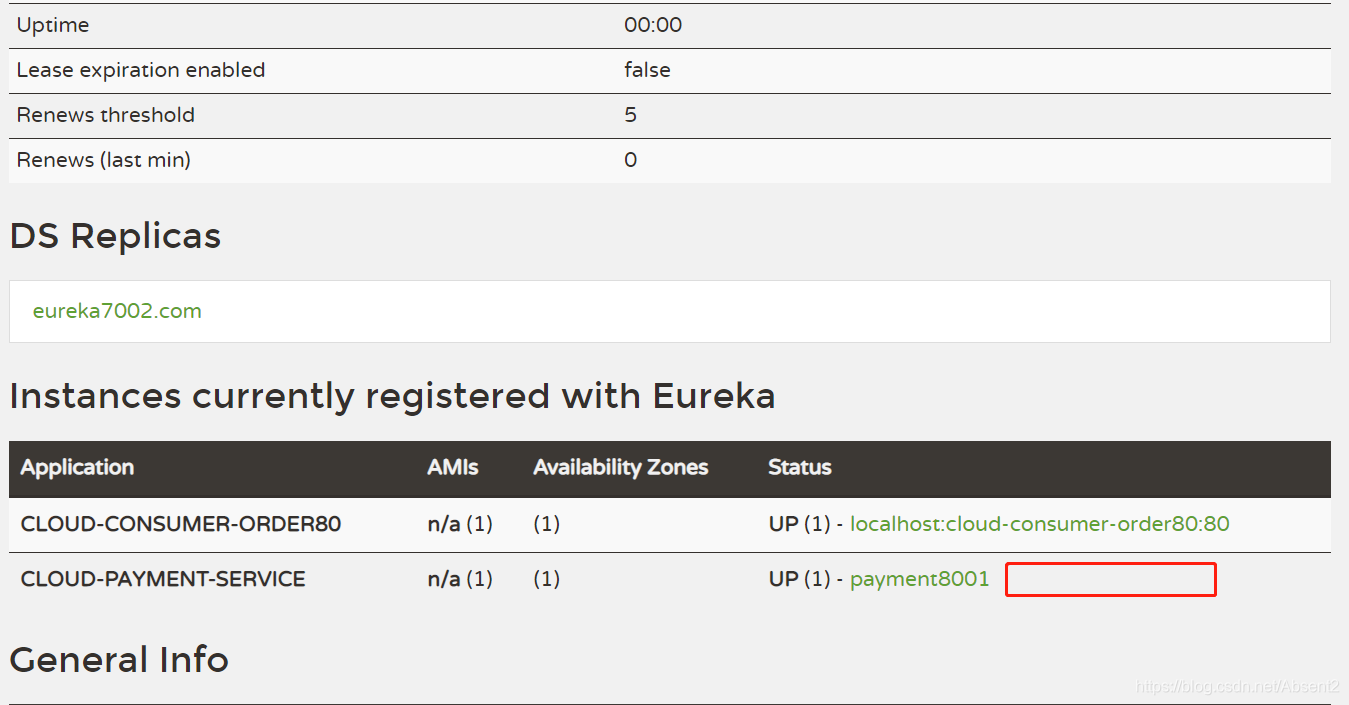The width and height of the screenshot is (1349, 705).
Task: Open localhost:cloud-consumer-order80:80 instance link
Action: pos(1039,524)
